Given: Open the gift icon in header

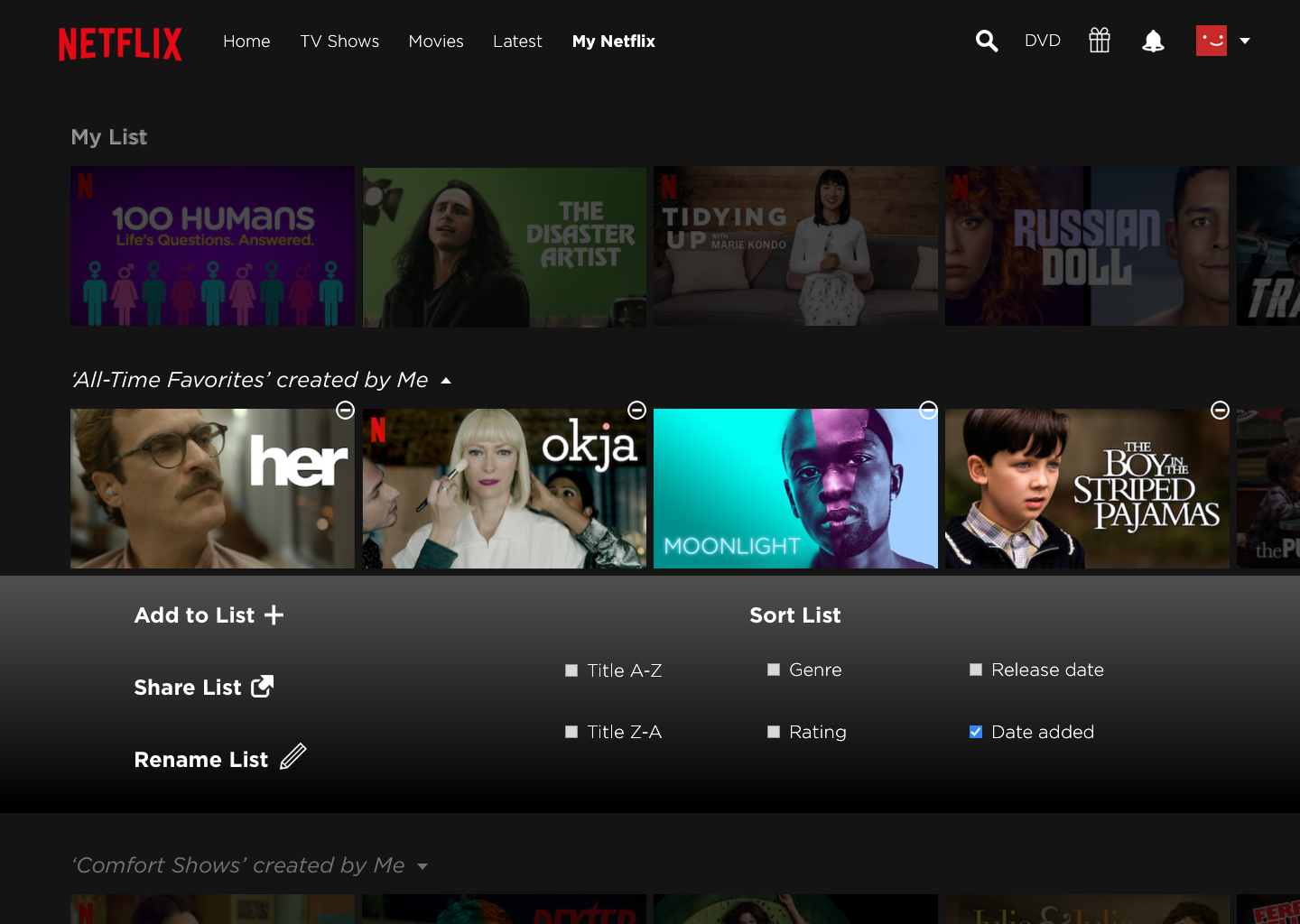Looking at the screenshot, I should pos(1099,41).
